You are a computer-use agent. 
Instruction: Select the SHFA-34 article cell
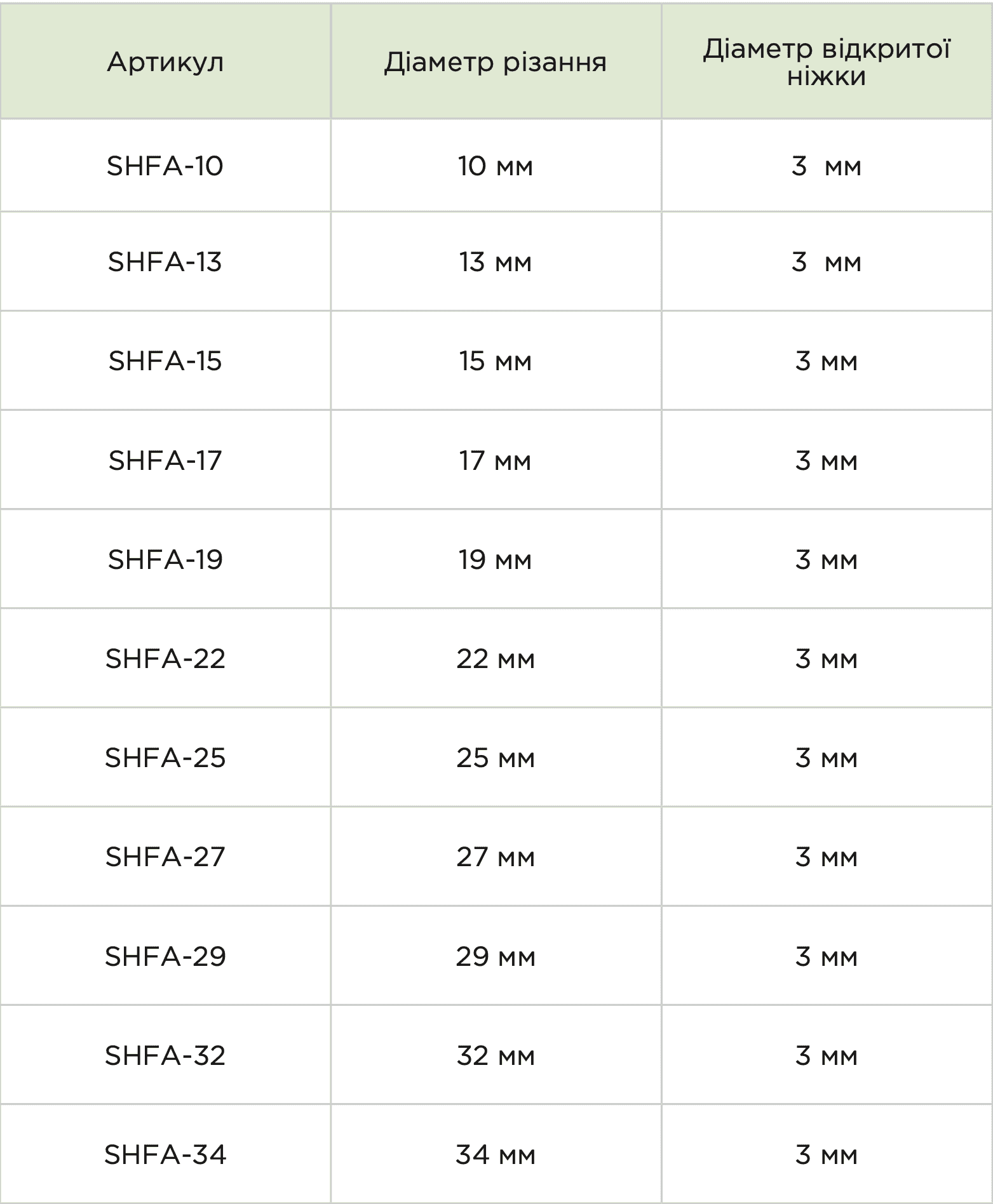[165, 1154]
